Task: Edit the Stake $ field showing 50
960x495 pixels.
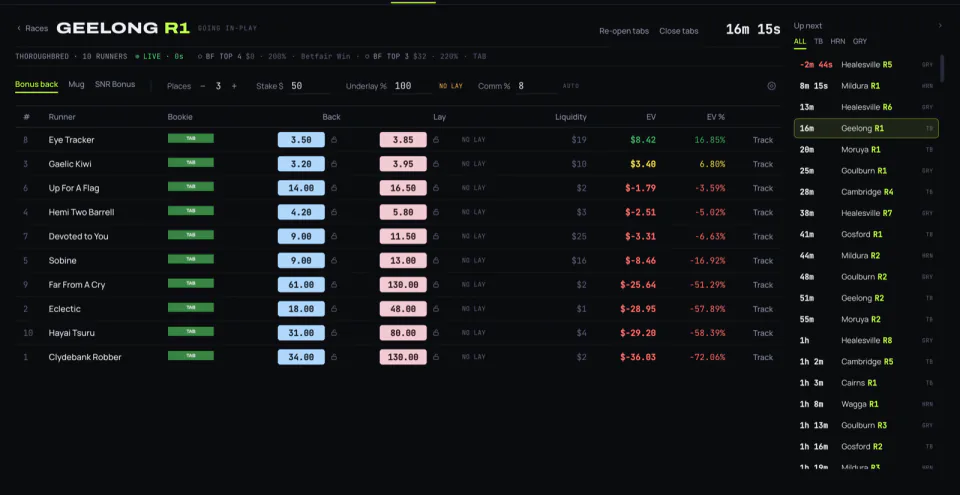Action: (x=309, y=86)
